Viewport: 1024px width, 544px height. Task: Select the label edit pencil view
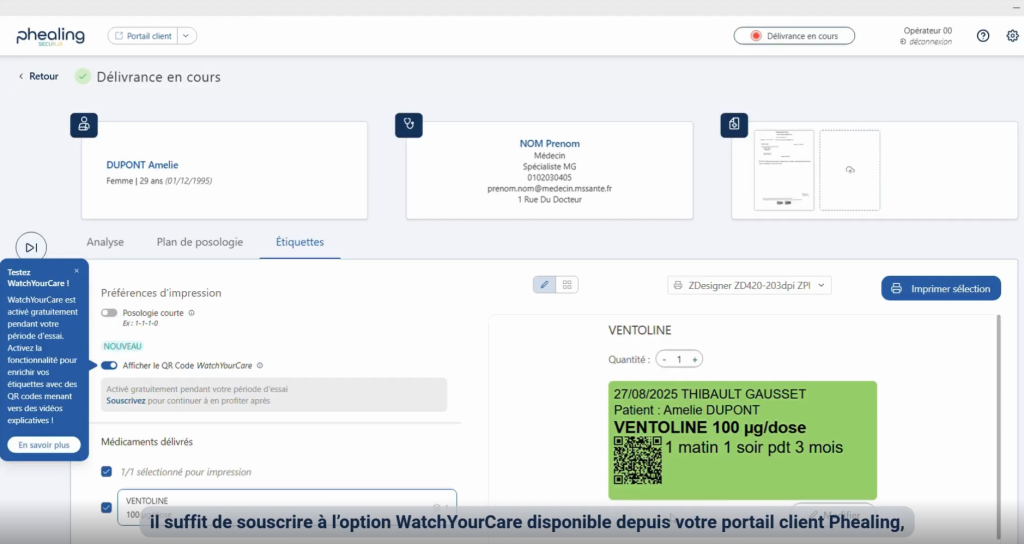point(544,285)
